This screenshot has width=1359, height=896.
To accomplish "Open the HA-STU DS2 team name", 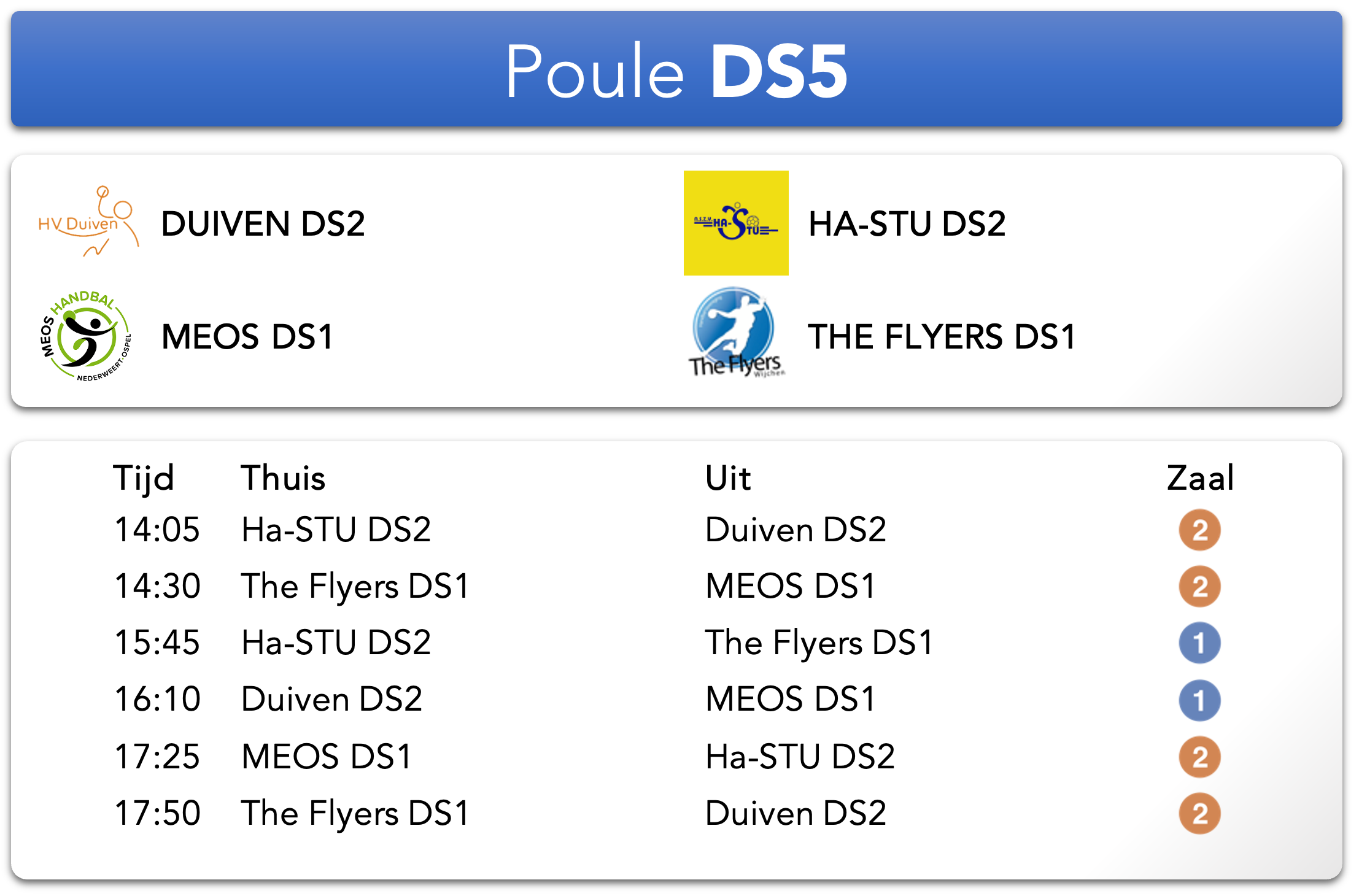I will pos(907,223).
